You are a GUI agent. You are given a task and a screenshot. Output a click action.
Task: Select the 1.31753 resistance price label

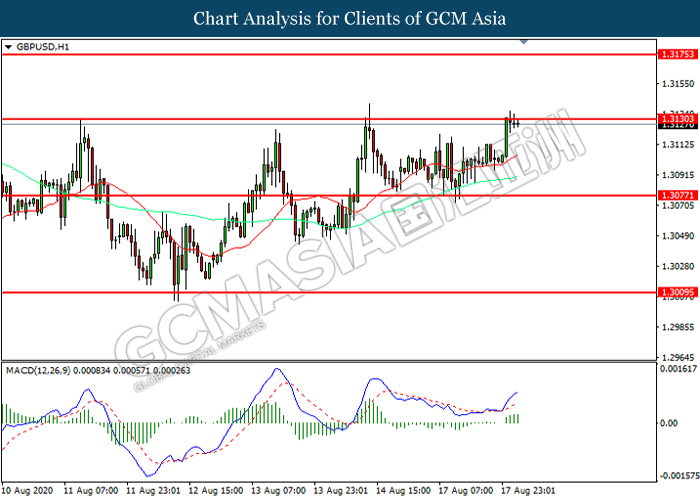pos(677,54)
